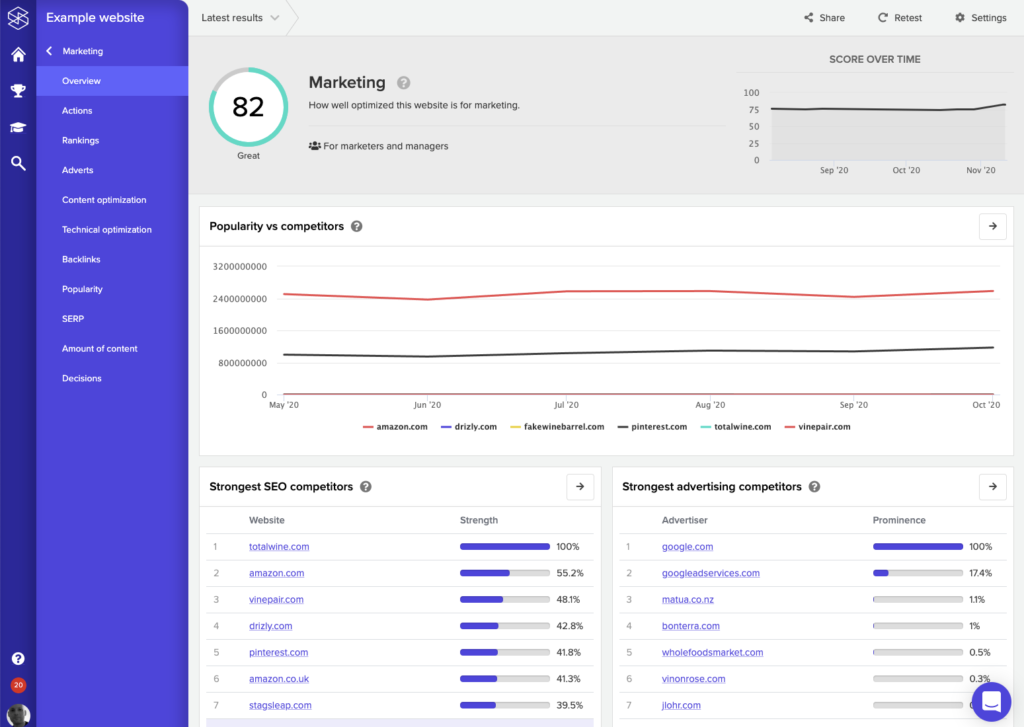The width and height of the screenshot is (1024, 727).
Task: Open the Settings gear
Action: pos(980,18)
